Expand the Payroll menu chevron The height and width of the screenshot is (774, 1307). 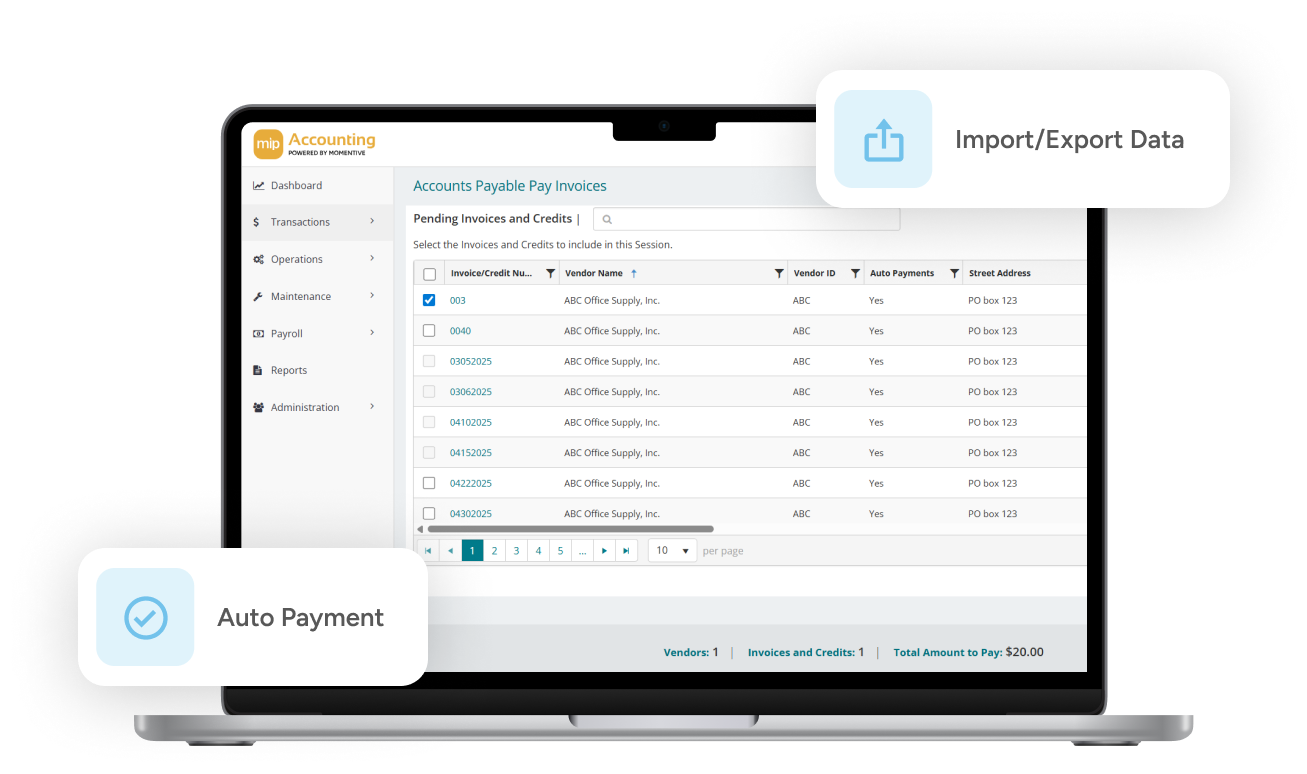[372, 333]
